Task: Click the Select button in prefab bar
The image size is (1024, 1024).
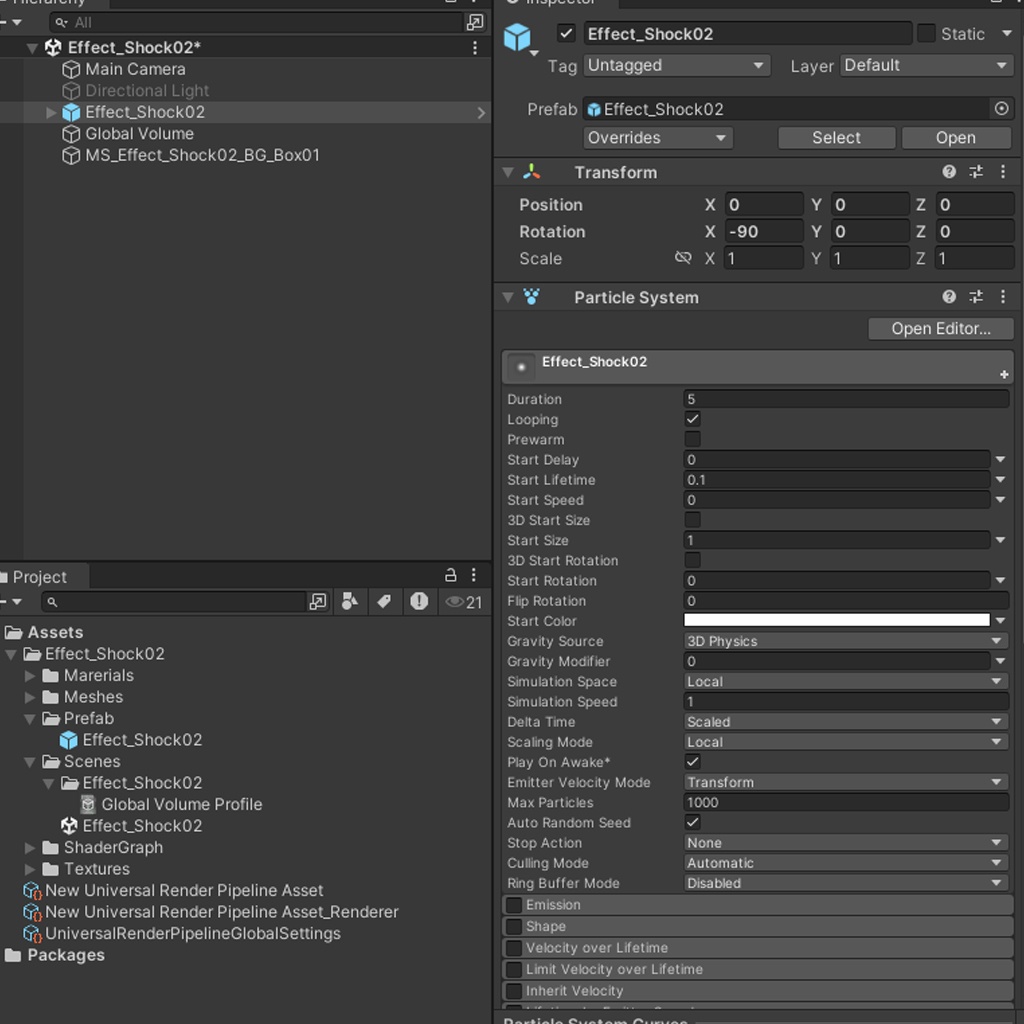Action: pyautogui.click(x=836, y=137)
